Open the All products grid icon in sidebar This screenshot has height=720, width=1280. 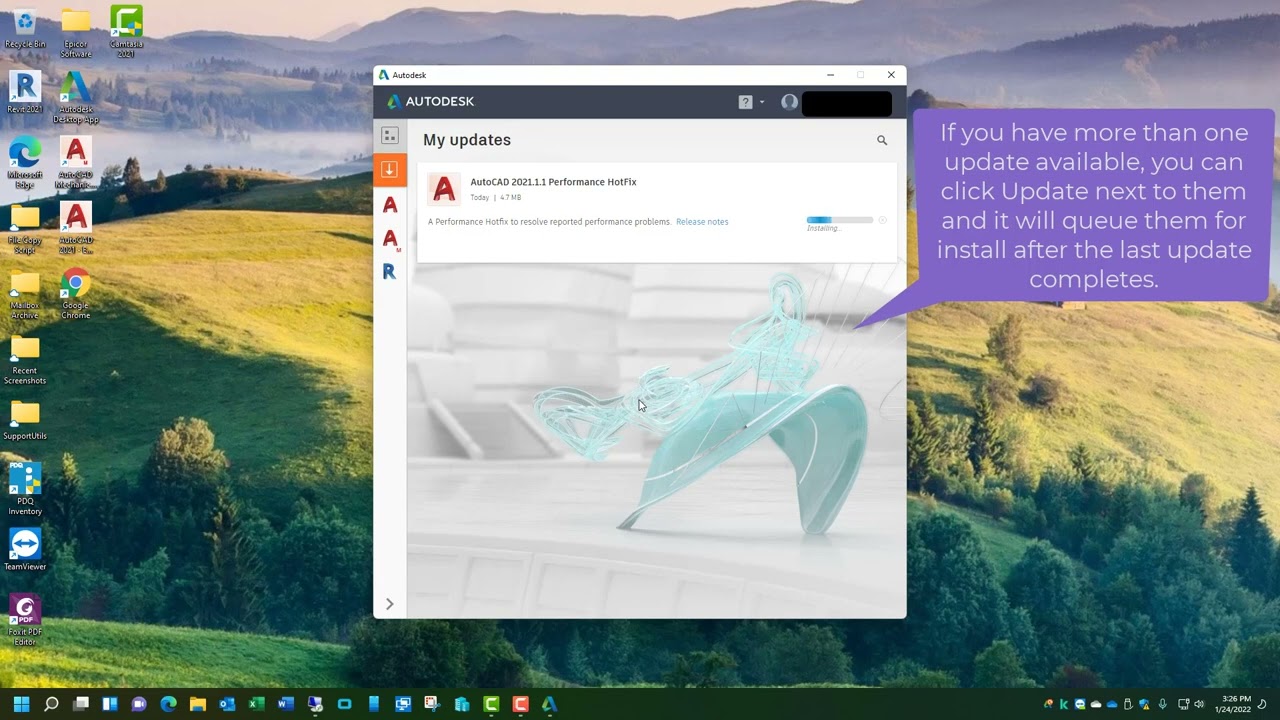pos(390,136)
